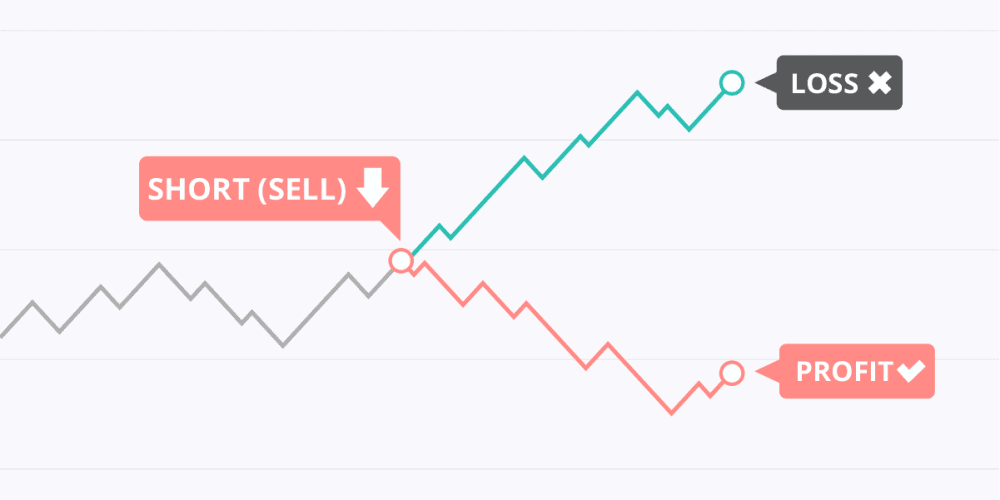This screenshot has width=1000, height=500.
Task: Click the gray line's left starting point
Action: tap(2, 335)
